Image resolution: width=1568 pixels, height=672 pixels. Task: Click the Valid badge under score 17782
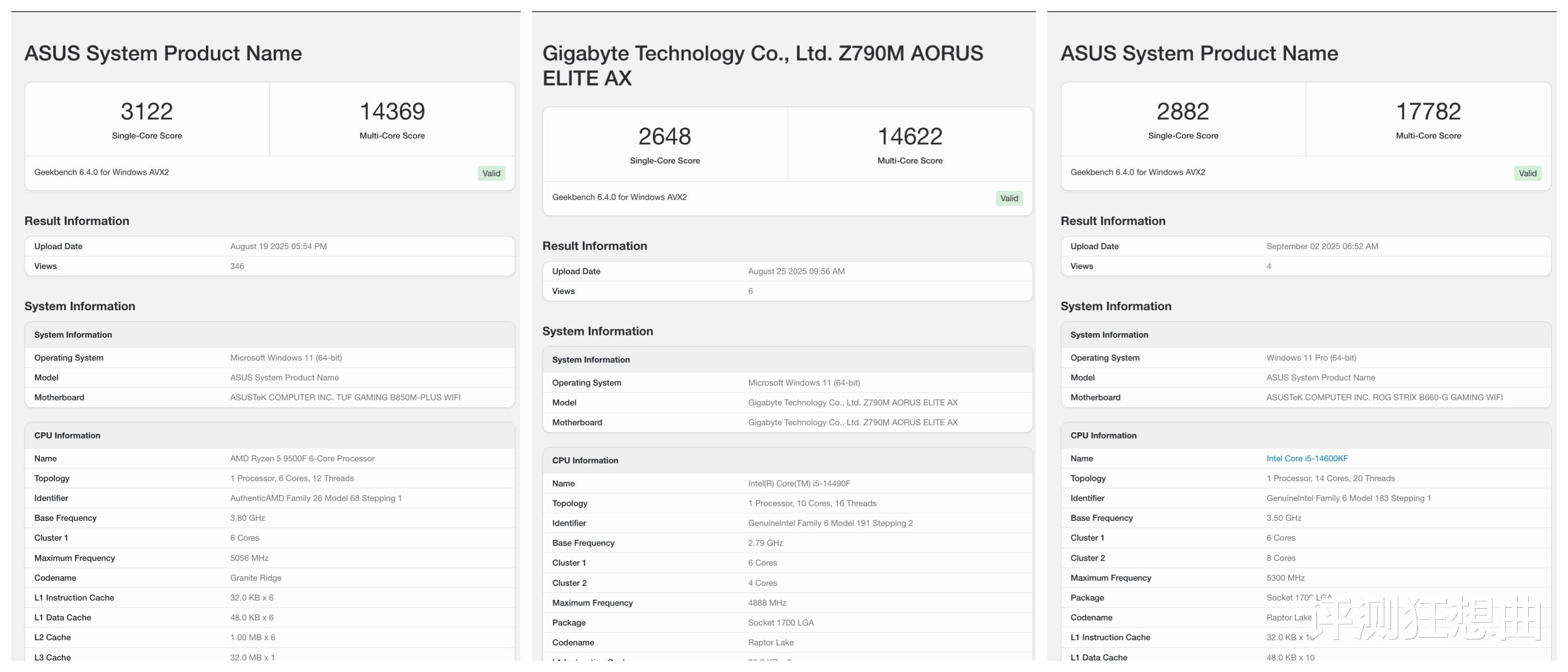coord(1527,174)
